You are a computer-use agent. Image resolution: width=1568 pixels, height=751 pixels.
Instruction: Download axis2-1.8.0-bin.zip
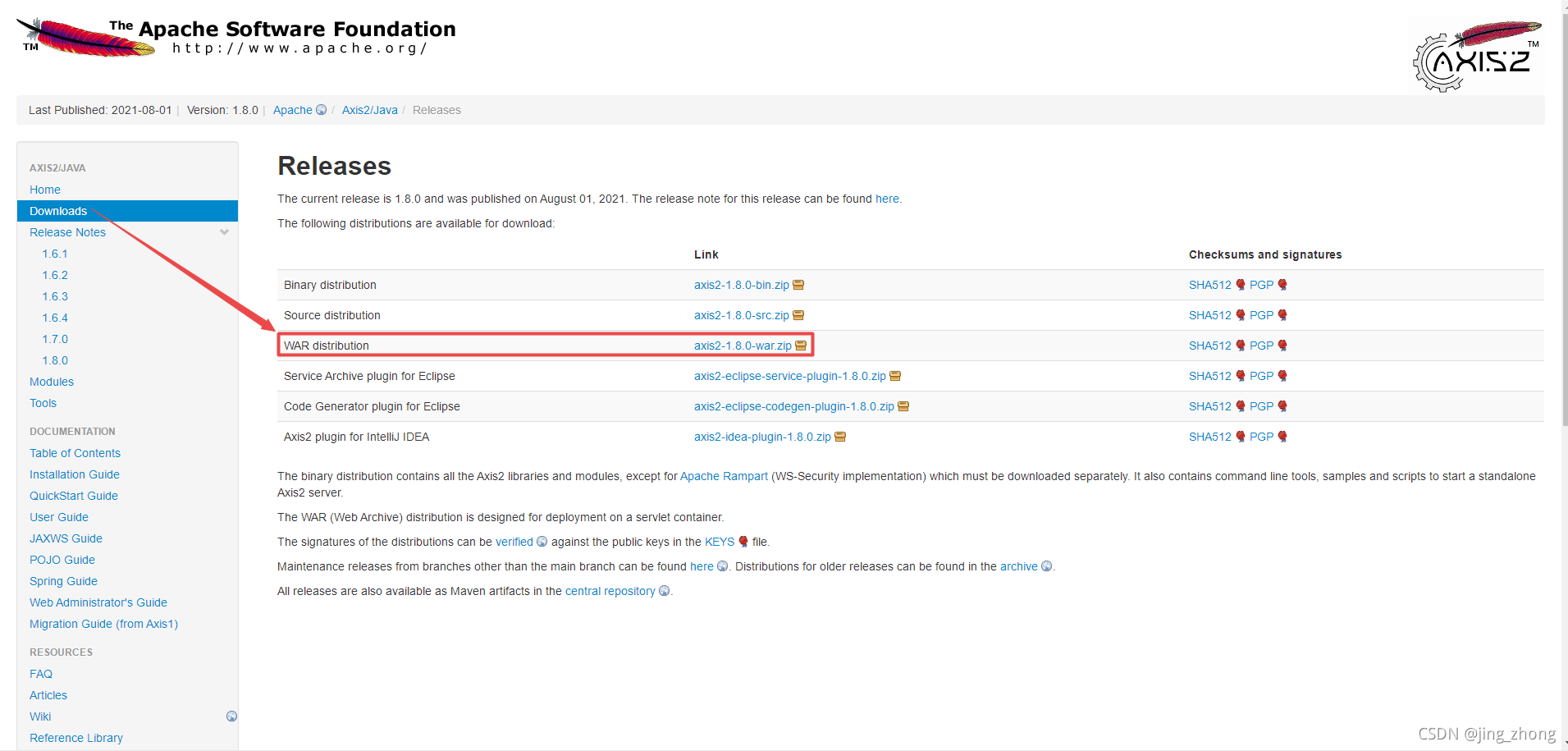click(x=742, y=285)
